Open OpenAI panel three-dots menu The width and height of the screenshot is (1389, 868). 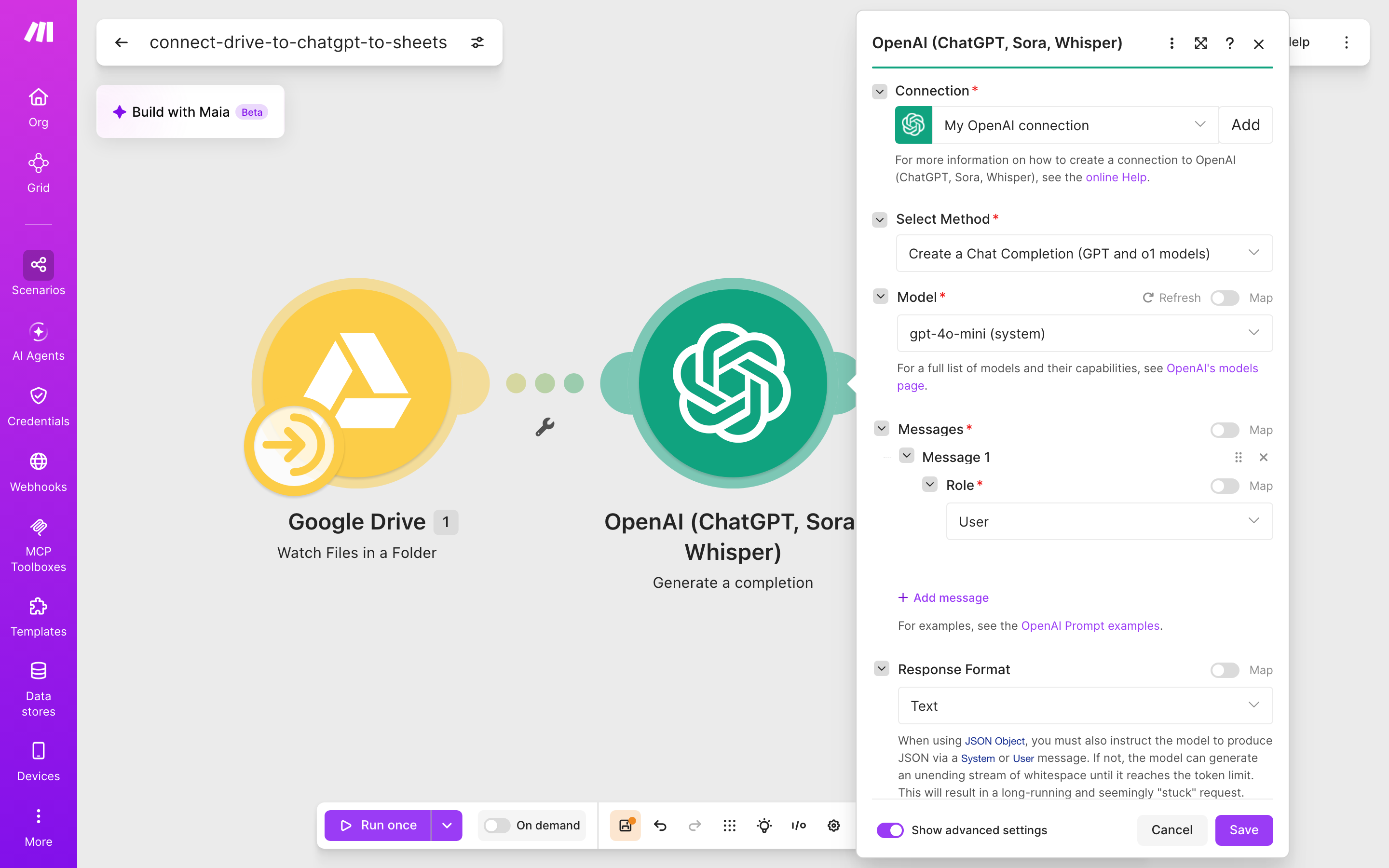pos(1172,43)
